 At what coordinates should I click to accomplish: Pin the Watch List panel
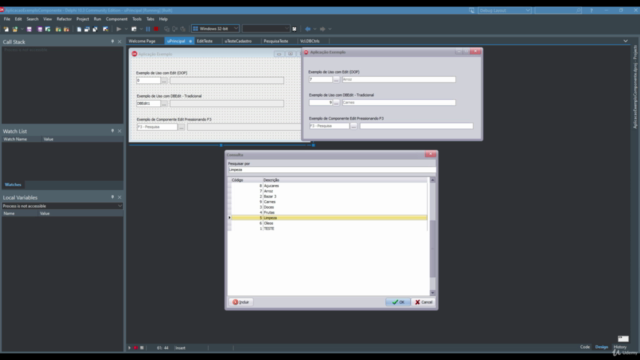point(113,131)
